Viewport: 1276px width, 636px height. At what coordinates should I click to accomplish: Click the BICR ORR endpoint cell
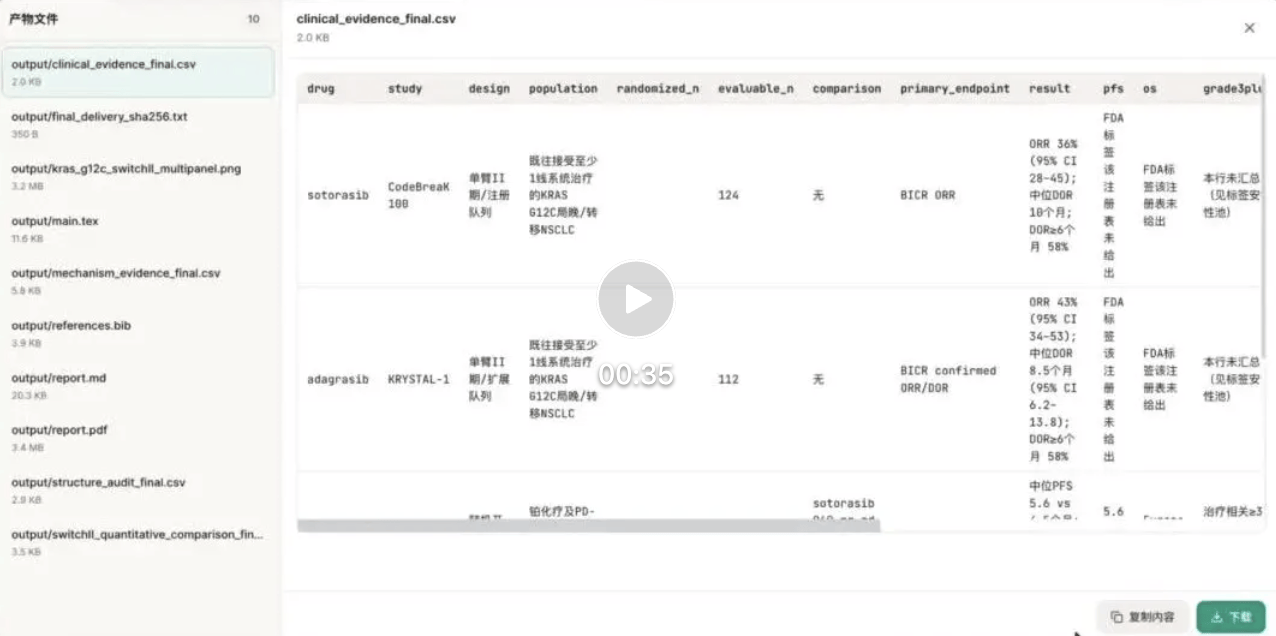(x=927, y=195)
